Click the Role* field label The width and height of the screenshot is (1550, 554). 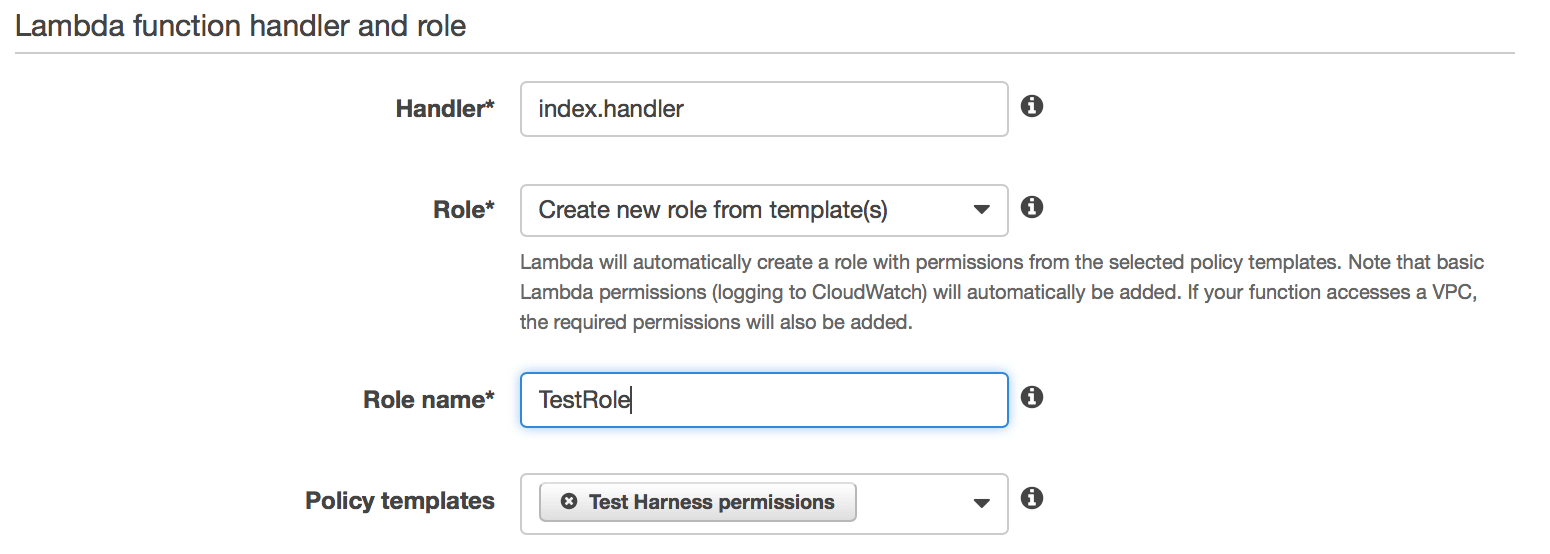pos(464,210)
